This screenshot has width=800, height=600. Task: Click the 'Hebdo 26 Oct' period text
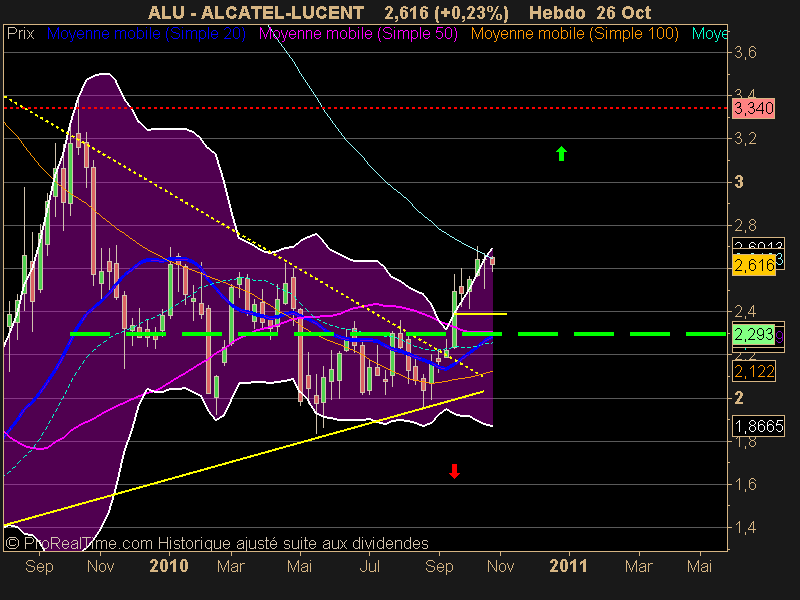tap(590, 12)
